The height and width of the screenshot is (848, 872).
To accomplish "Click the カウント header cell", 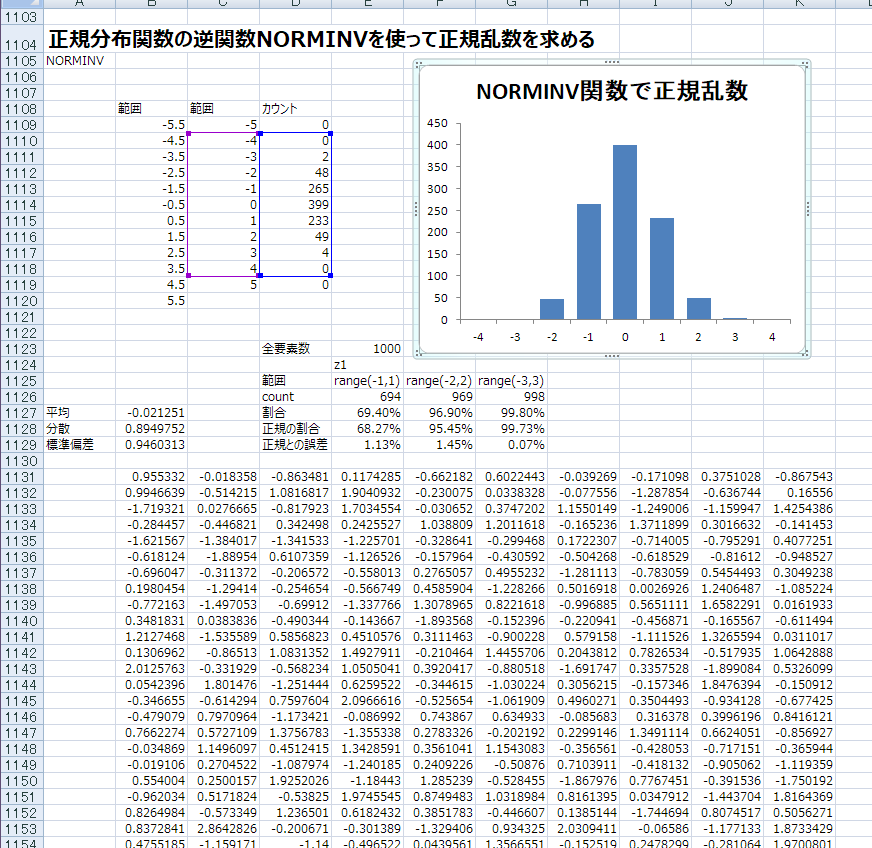I will coord(295,109).
